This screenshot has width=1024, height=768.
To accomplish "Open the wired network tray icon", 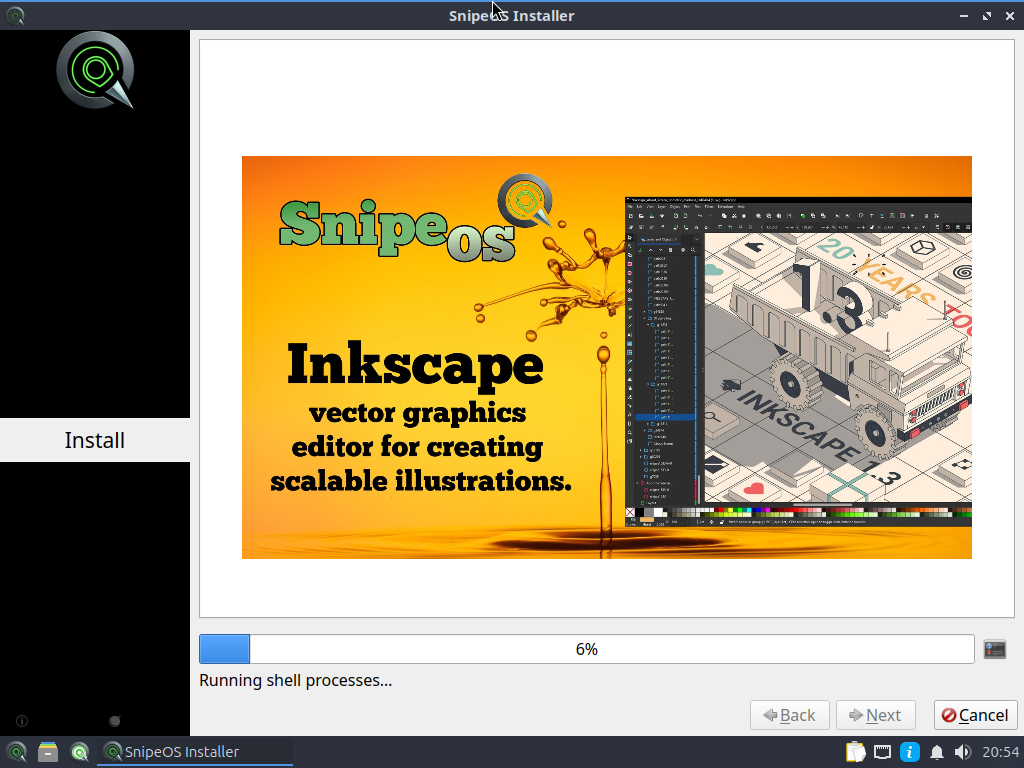I will tap(882, 752).
